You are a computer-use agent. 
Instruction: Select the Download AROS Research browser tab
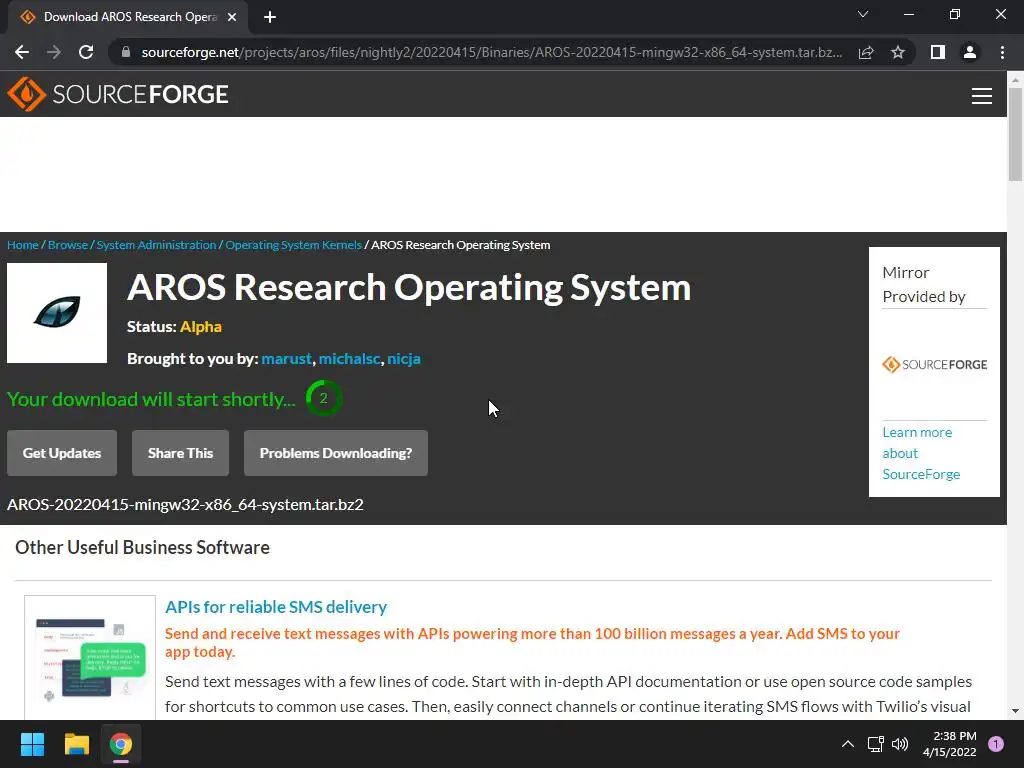128,18
